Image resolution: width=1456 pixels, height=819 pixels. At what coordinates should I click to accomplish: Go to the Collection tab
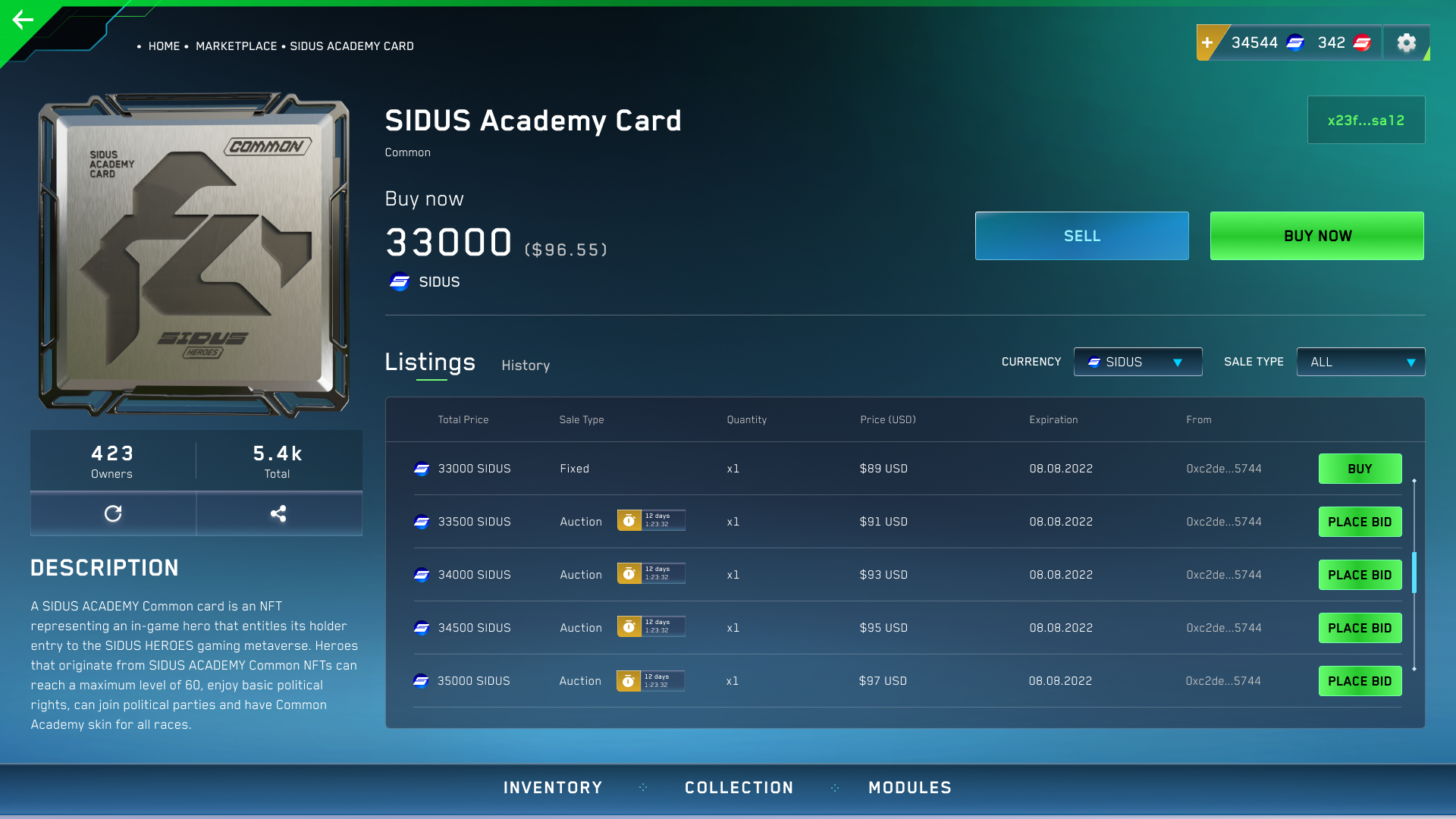click(x=739, y=787)
